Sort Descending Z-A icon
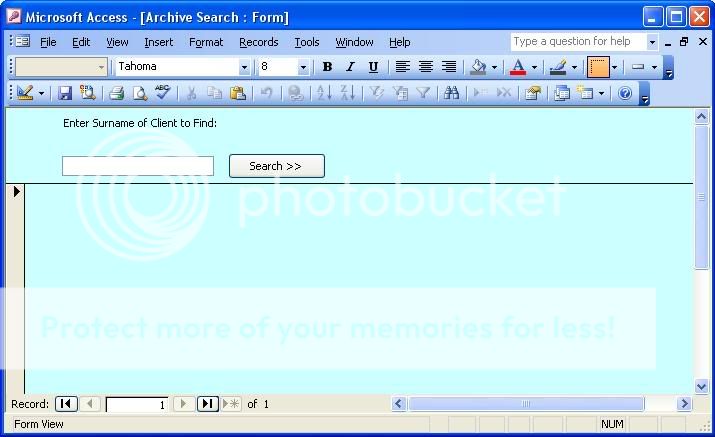The height and width of the screenshot is (437, 715). pos(347,93)
